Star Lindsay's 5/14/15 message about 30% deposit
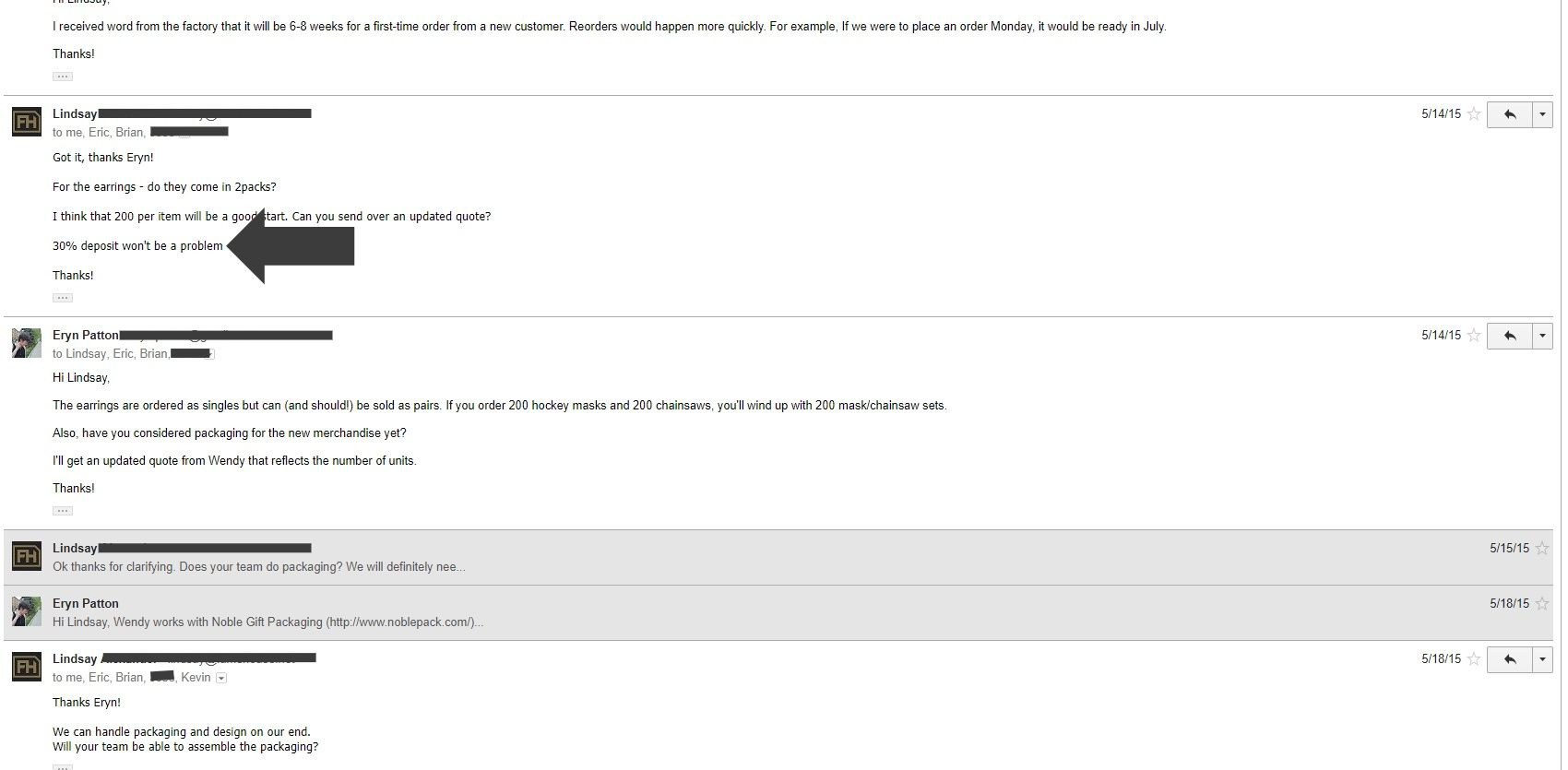Screen dimensions: 1568x770 pyautogui.click(x=1474, y=114)
